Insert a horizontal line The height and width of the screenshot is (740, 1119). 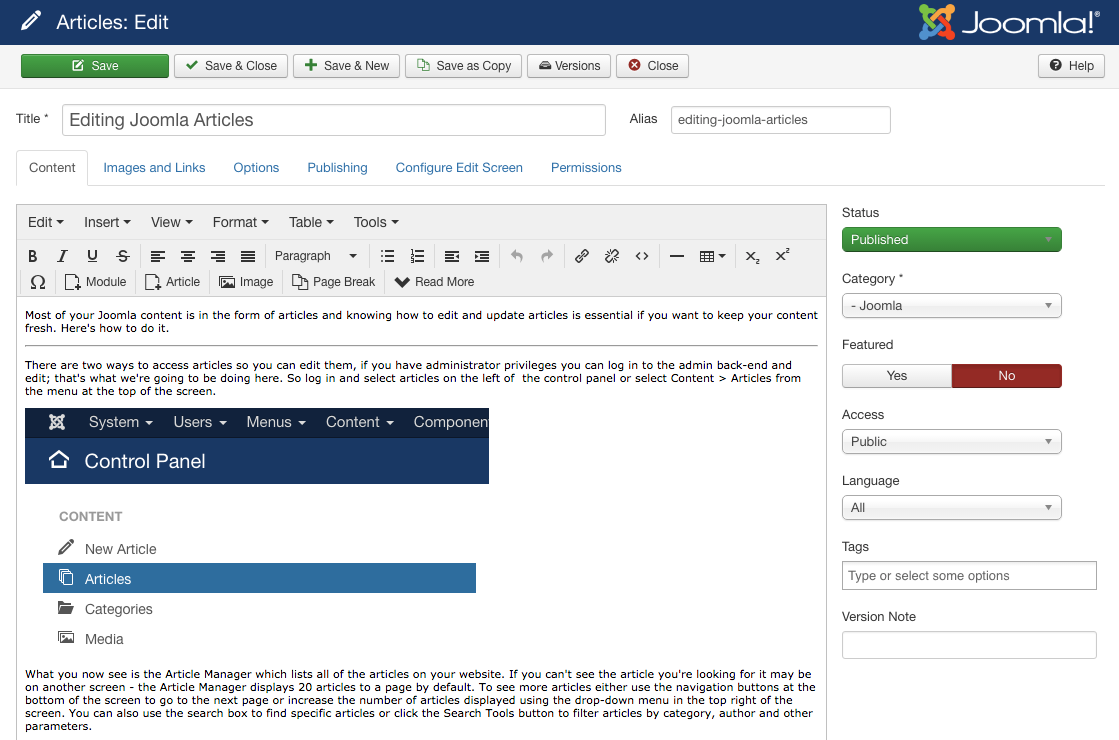[x=677, y=255]
